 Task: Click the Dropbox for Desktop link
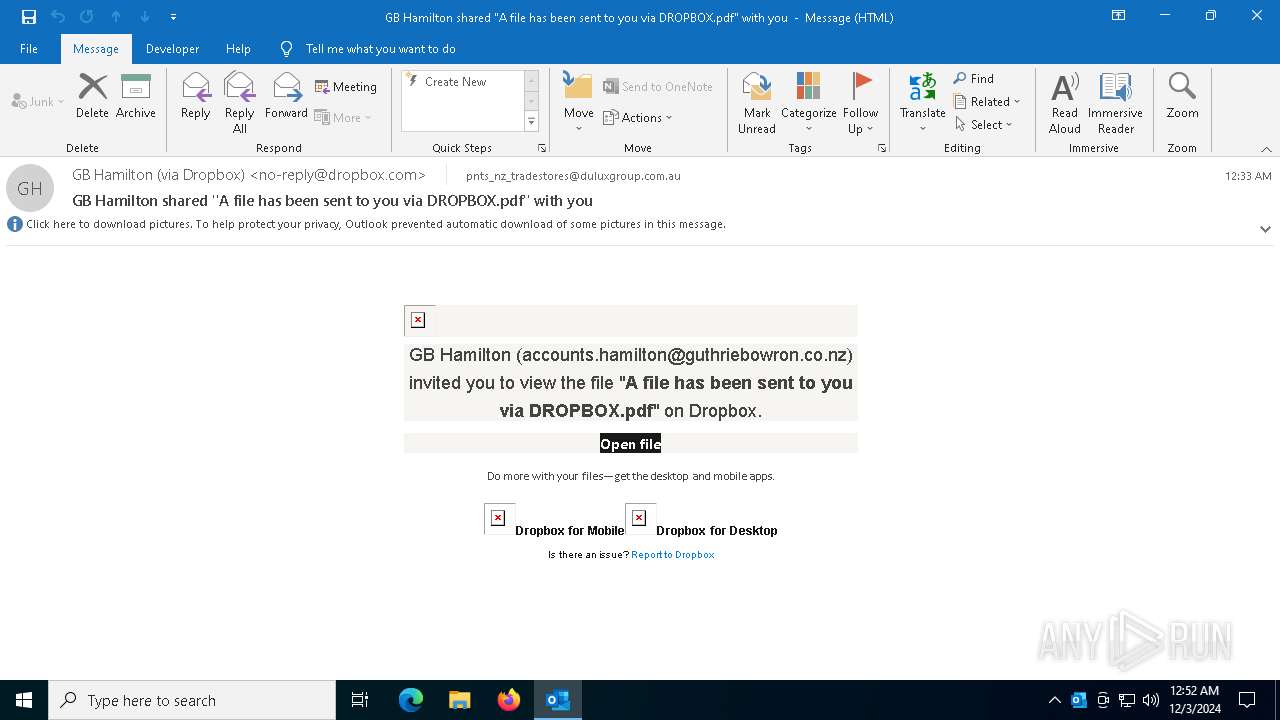(x=716, y=531)
